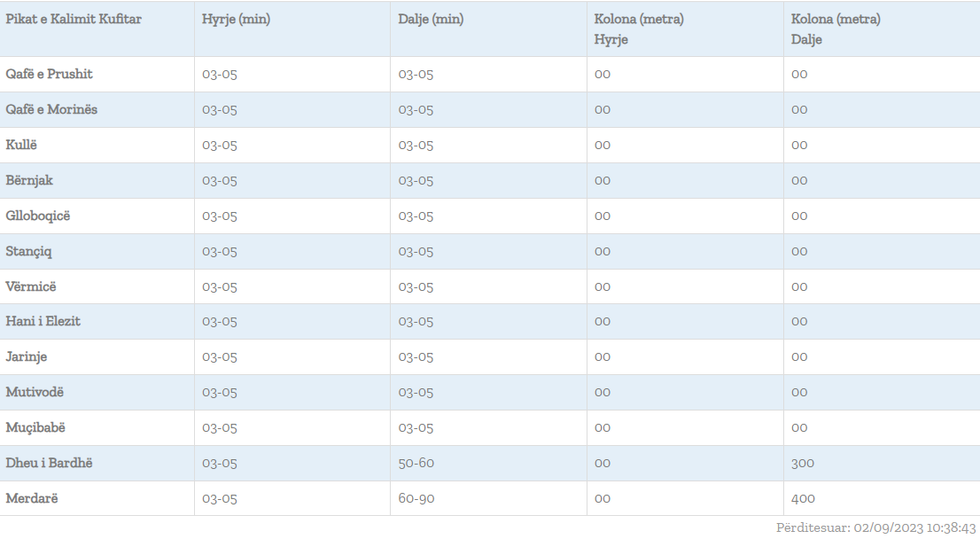980x541 pixels.
Task: Select the Hani i Elezit row name
Action: coord(43,321)
